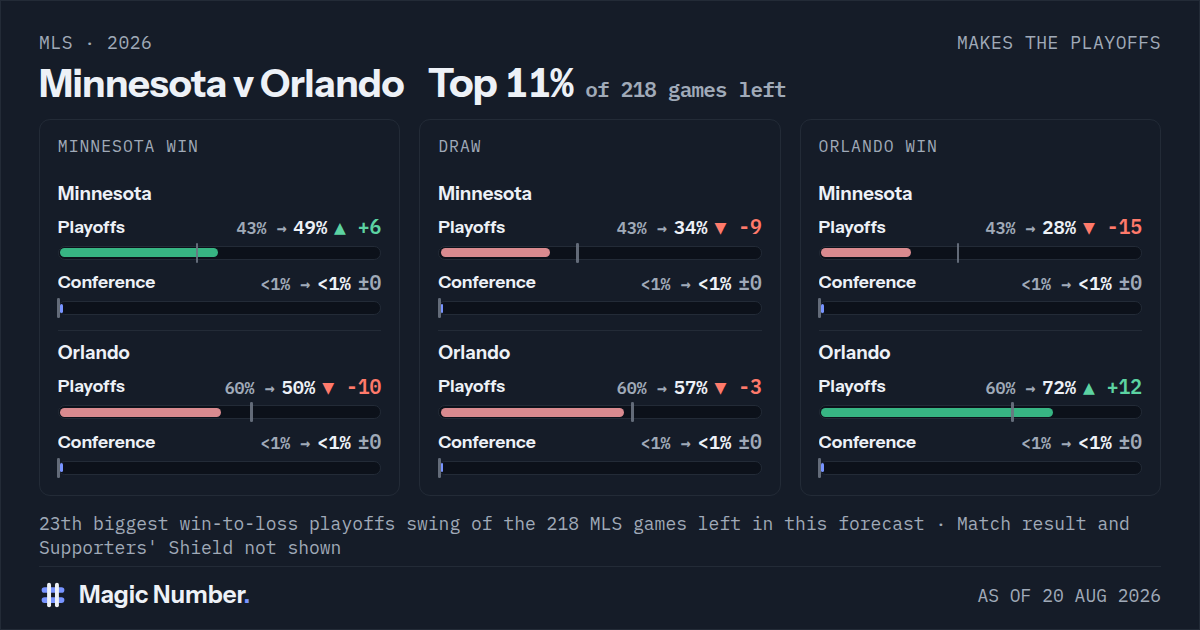Click the MLS · 2026 label
The height and width of the screenshot is (630, 1200).
point(96,43)
